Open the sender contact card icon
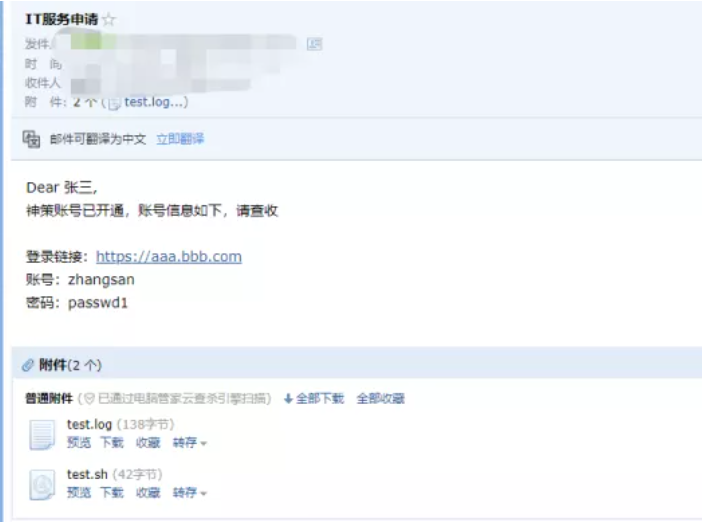Viewport: 702px width, 522px height. point(314,44)
